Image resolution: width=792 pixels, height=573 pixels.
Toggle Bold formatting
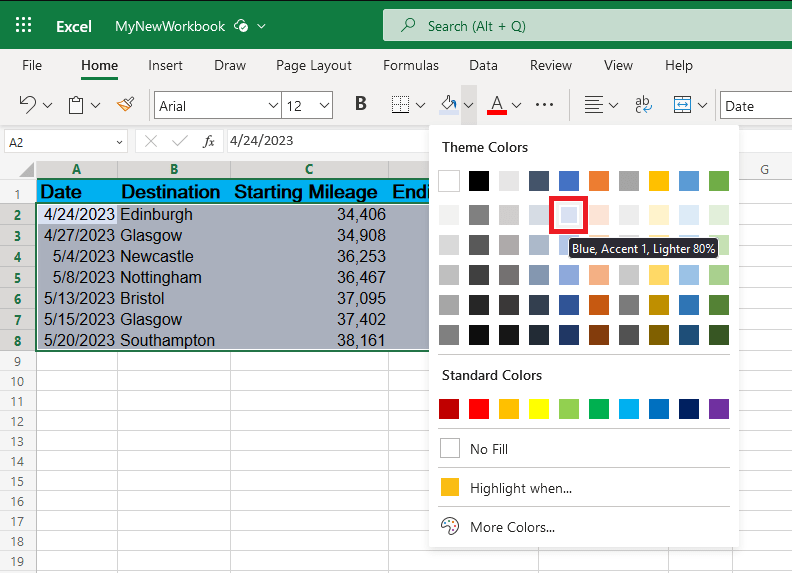361,104
